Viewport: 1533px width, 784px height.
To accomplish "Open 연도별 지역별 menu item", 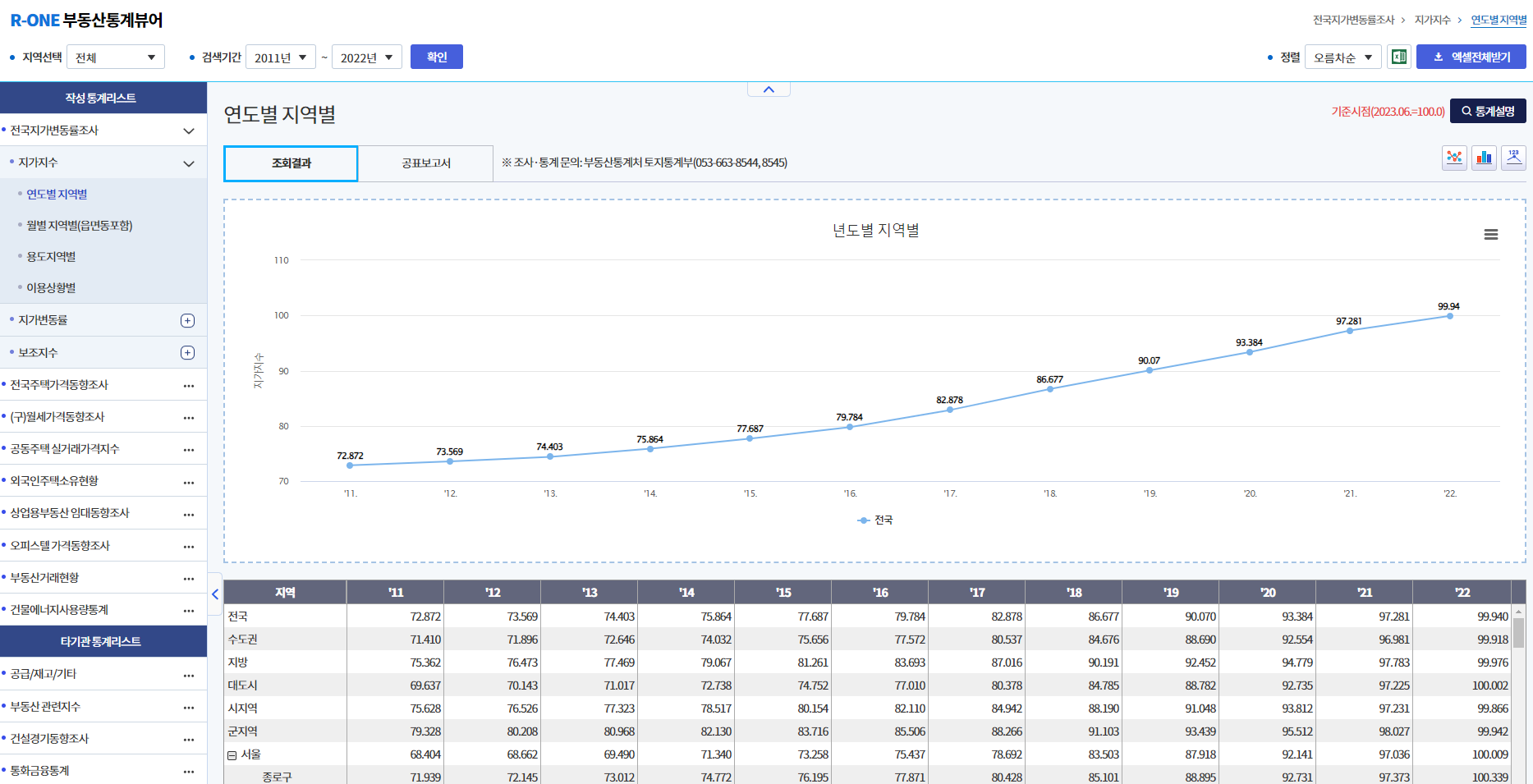I will click(57, 195).
